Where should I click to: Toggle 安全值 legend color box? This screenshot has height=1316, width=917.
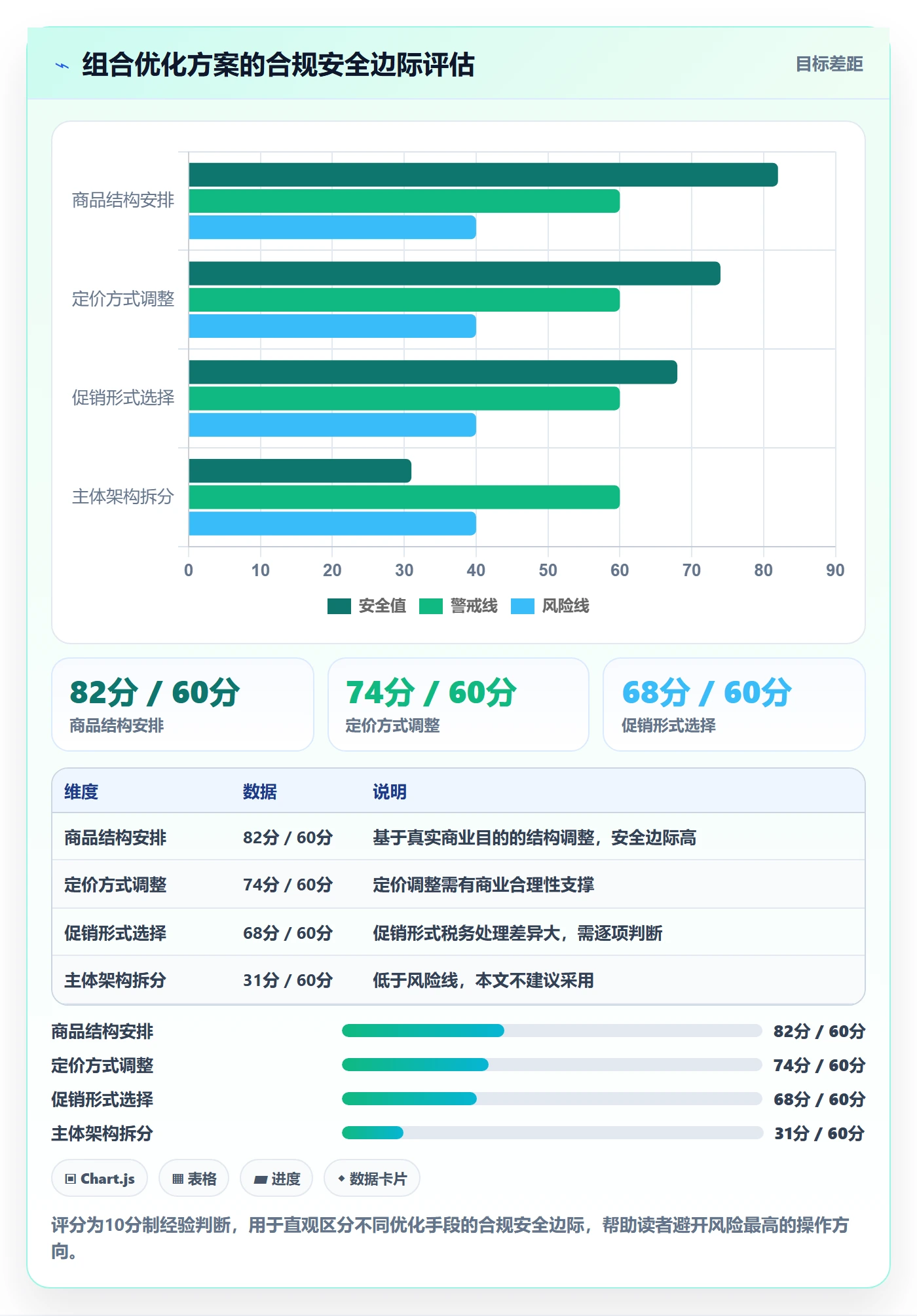(339, 606)
